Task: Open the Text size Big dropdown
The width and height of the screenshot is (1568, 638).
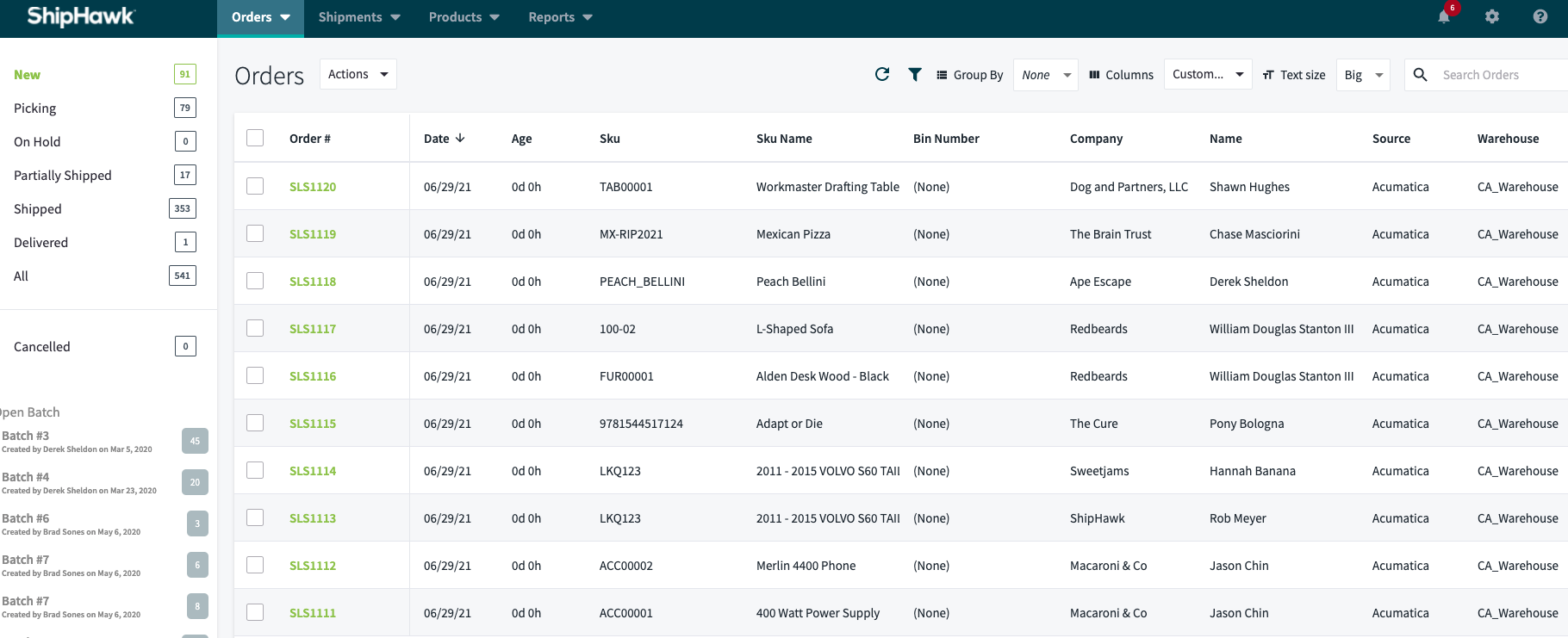Action: 1363,75
